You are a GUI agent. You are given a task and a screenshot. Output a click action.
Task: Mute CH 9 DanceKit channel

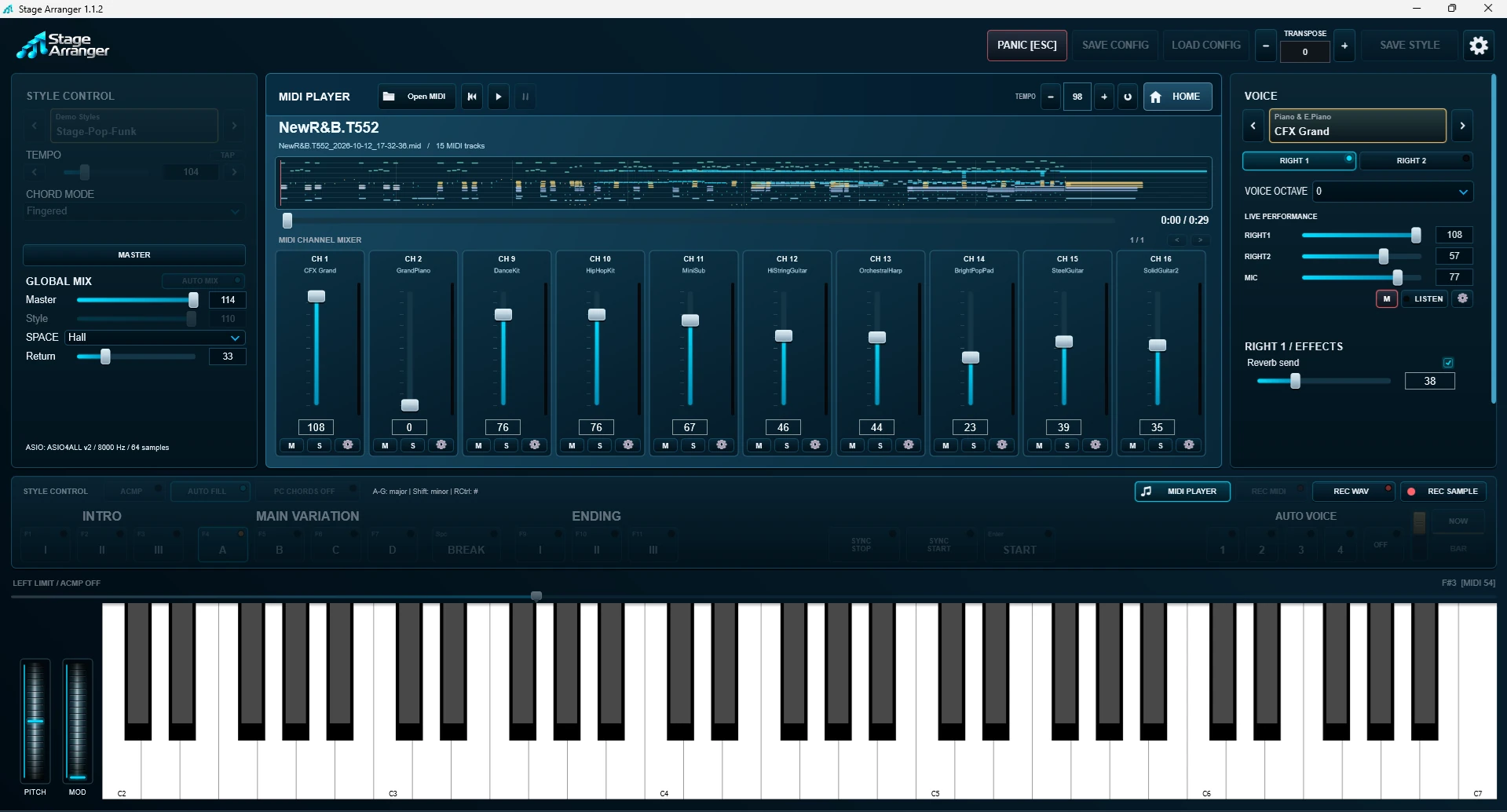tap(478, 445)
